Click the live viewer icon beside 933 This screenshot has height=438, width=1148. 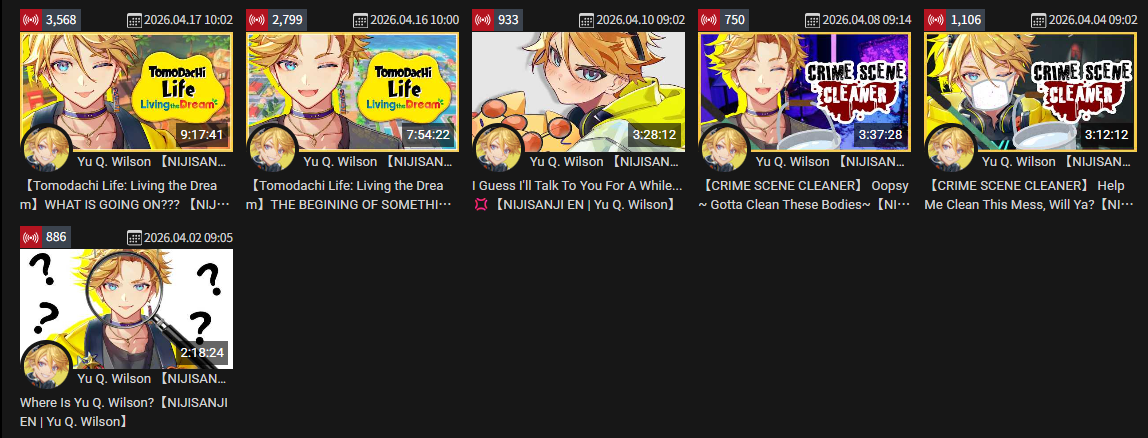click(482, 20)
